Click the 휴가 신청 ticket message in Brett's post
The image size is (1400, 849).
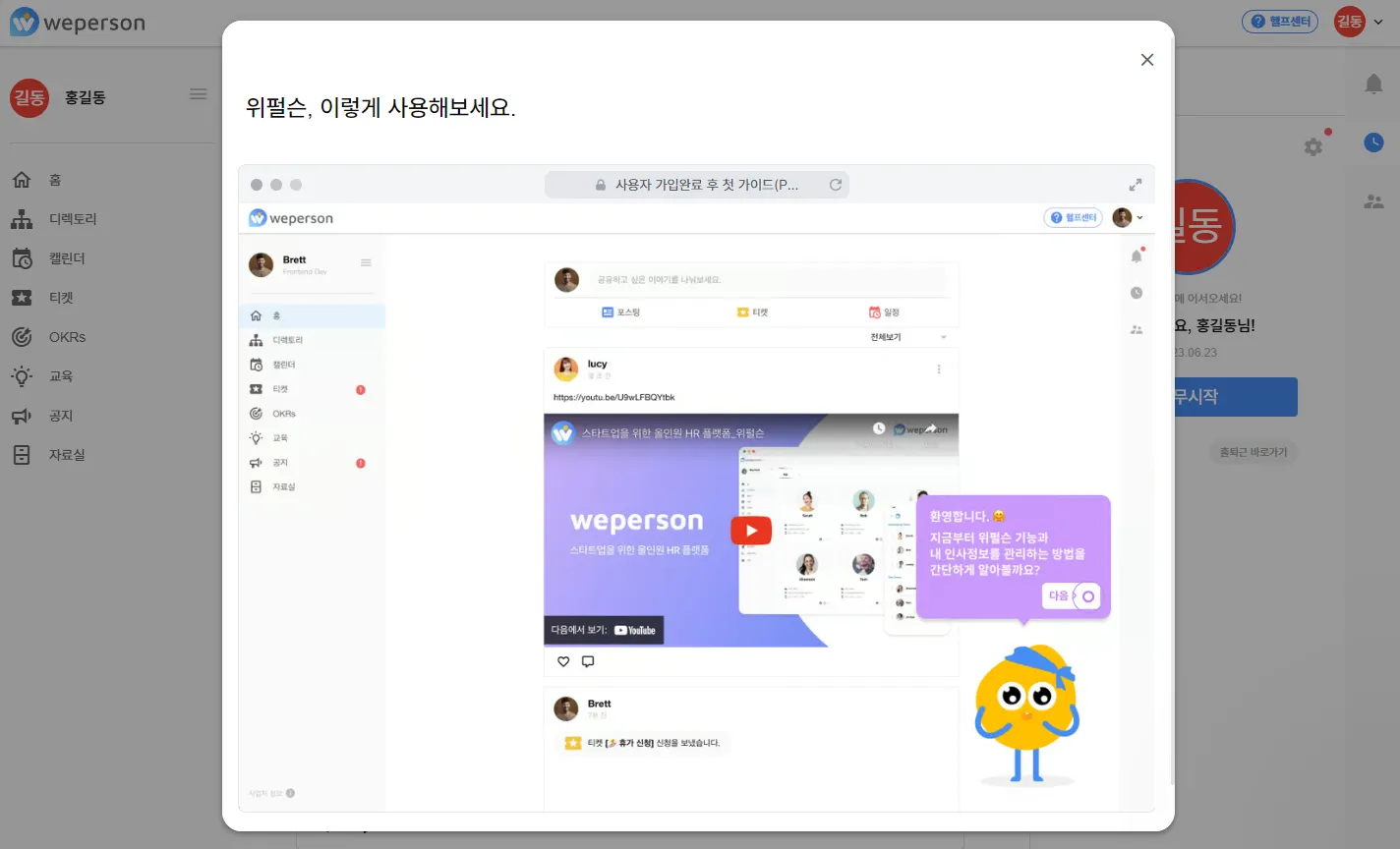644,743
